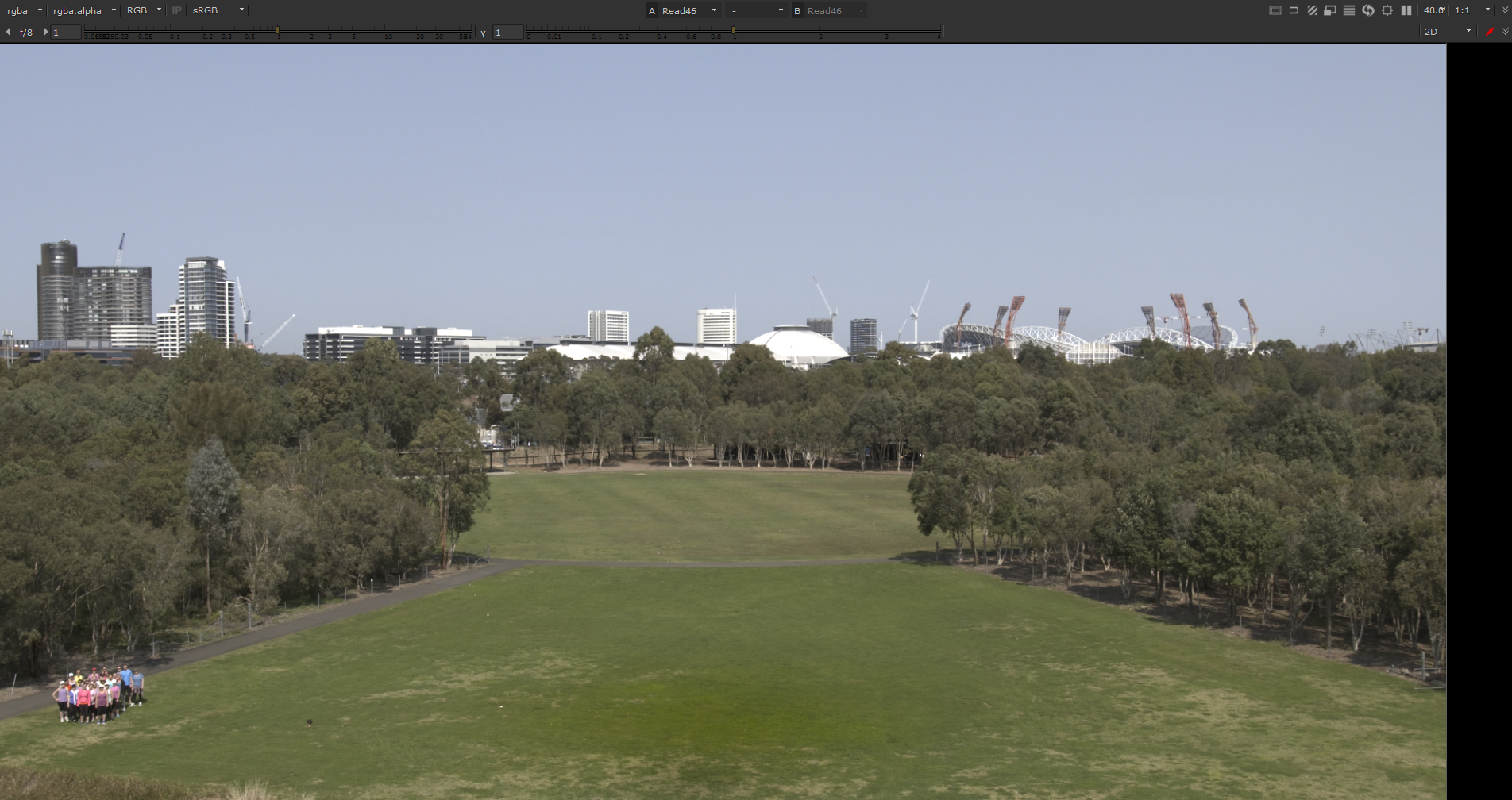
Task: Expand second-row toolbar overflow double-chevron
Action: pos(1505,32)
